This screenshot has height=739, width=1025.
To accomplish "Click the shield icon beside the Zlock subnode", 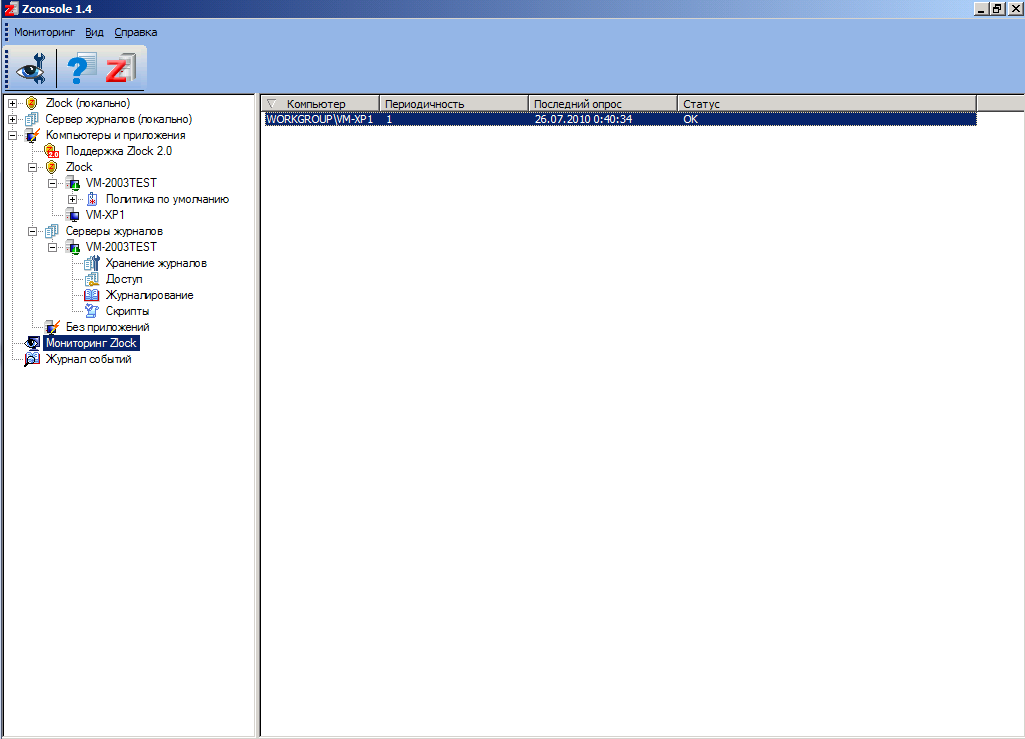I will (x=52, y=167).
